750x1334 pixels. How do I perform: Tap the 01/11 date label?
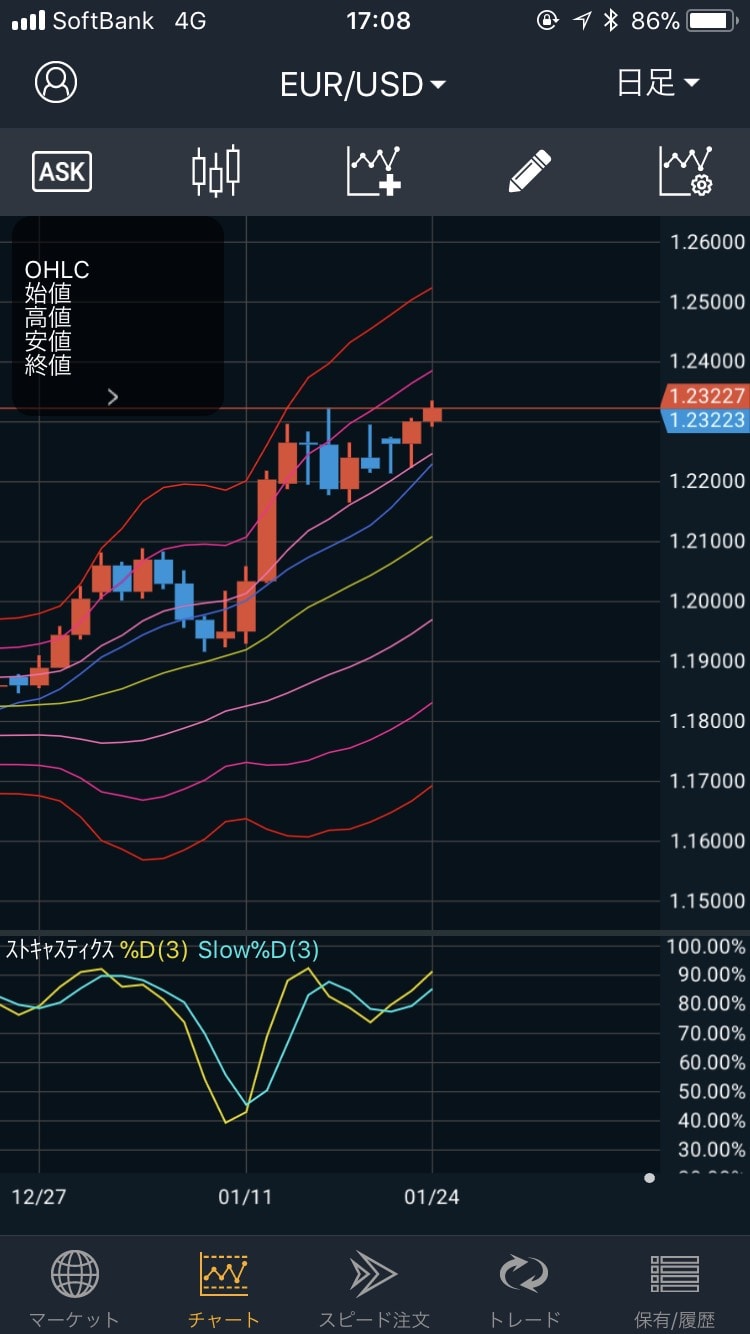pos(246,1196)
